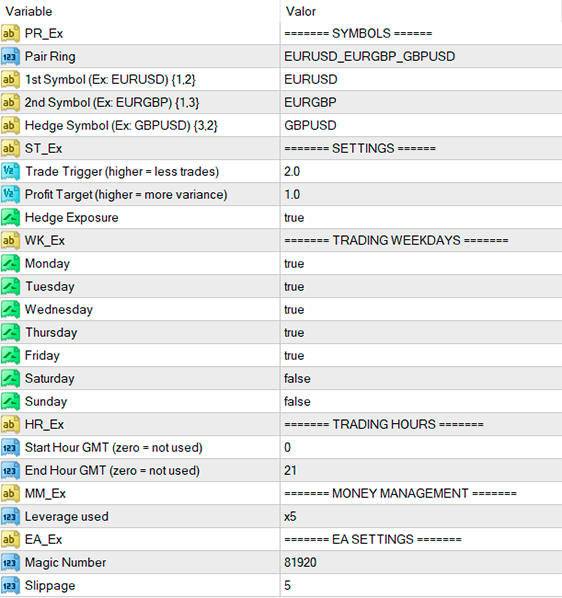Click the integer icon beside Magic Number
Image resolution: width=562 pixels, height=598 pixels.
pos(10,563)
